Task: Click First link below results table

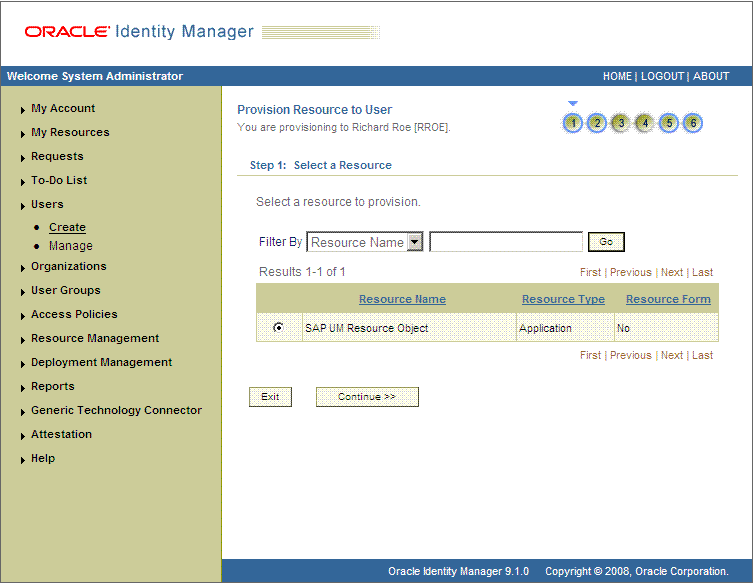Action: point(590,355)
